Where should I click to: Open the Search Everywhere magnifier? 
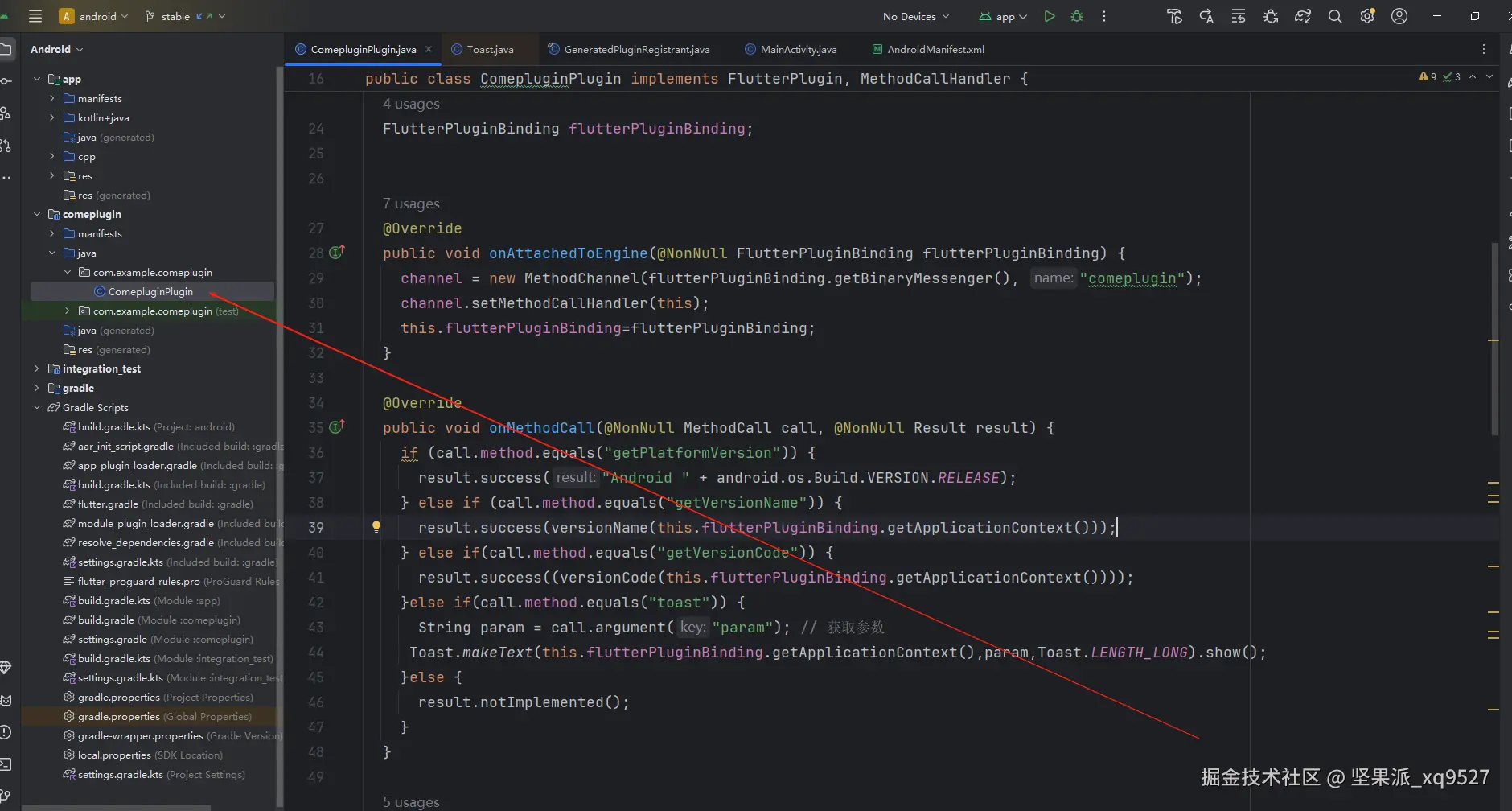click(x=1335, y=16)
